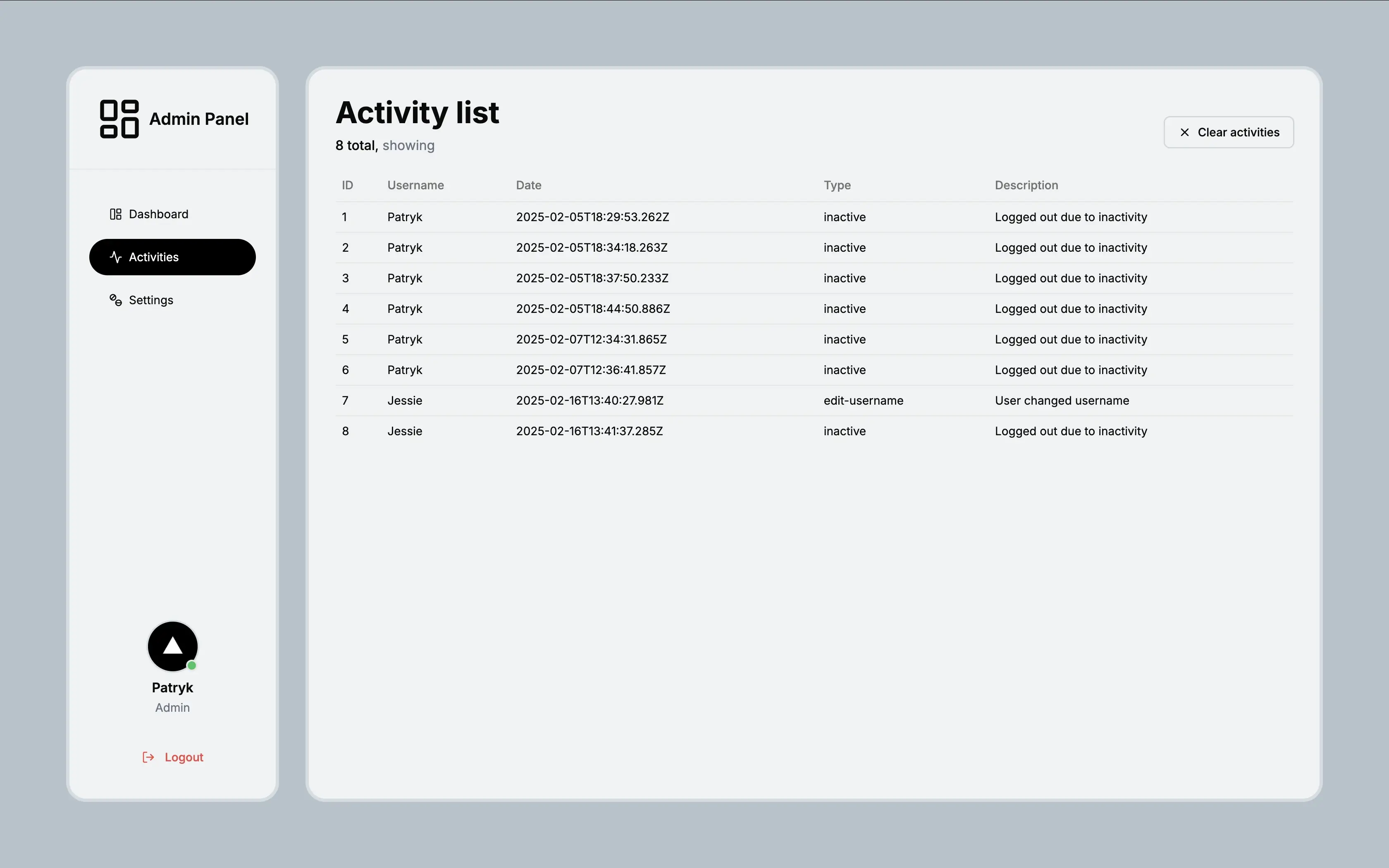This screenshot has width=1389, height=868.
Task: Click the red Logout link
Action: tap(173, 757)
